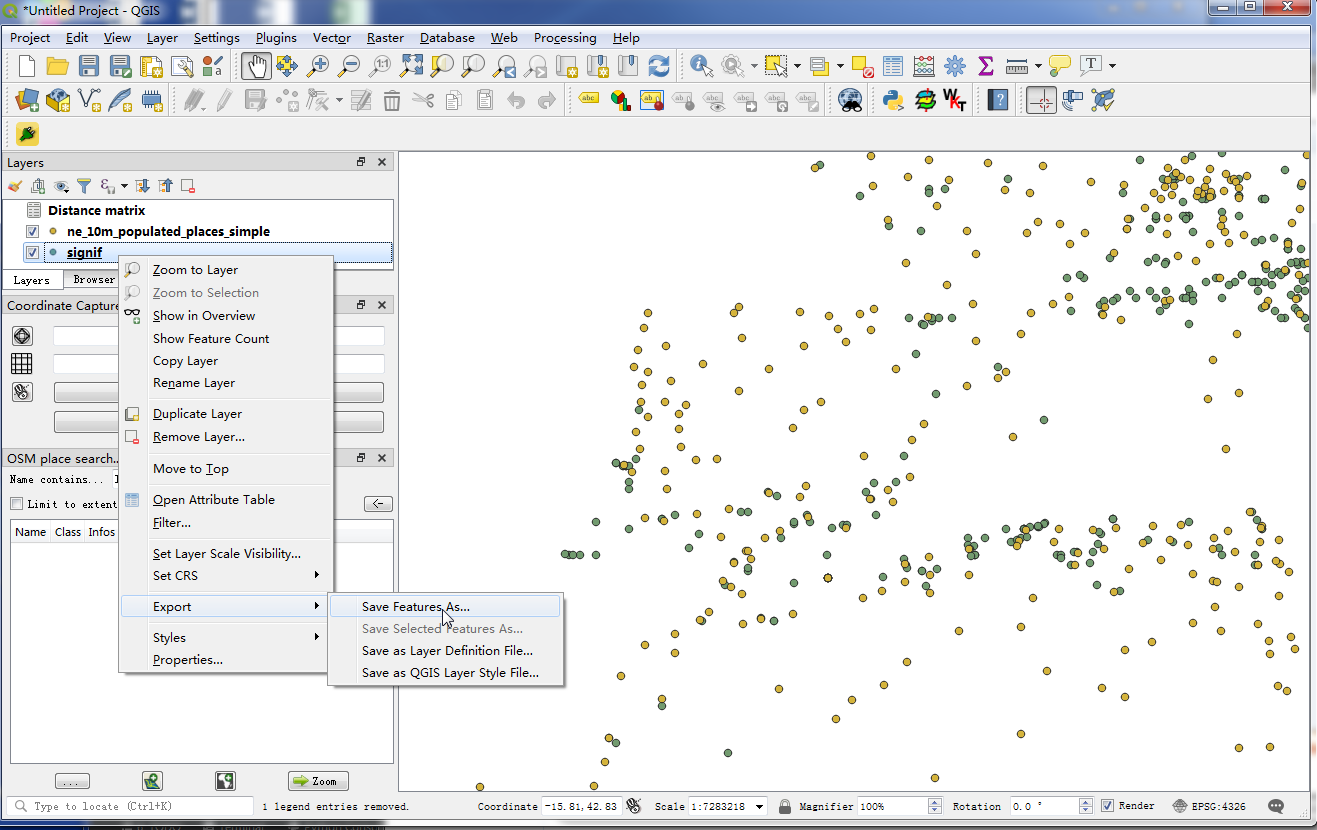This screenshot has height=830, width=1317.
Task: Toggle the Render checkbox in status bar
Action: 1107,806
